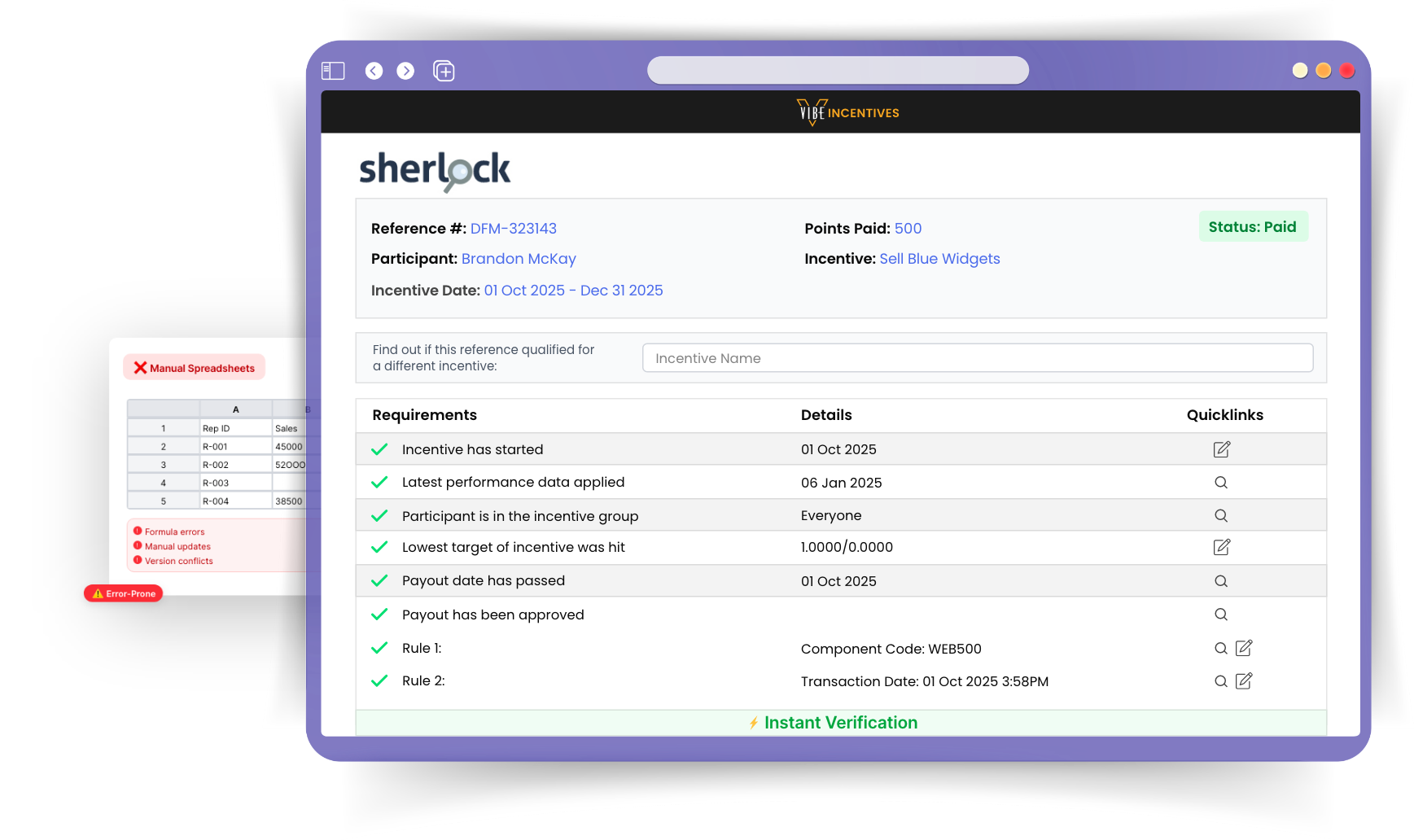Open magnifier for Participant is in incentive group
The image size is (1414, 840).
coord(1221,515)
